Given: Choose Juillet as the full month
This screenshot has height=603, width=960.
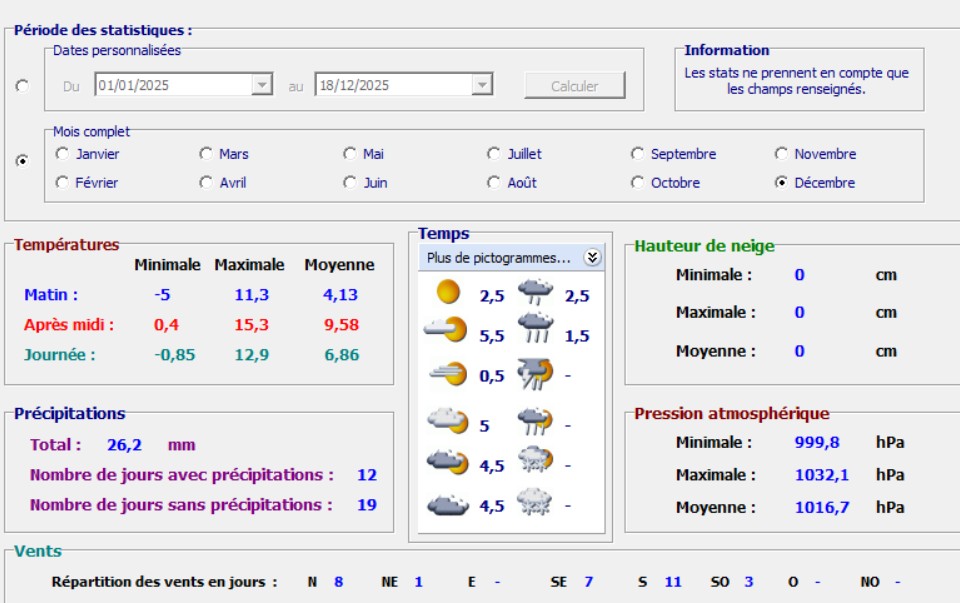Looking at the screenshot, I should pos(494,154).
